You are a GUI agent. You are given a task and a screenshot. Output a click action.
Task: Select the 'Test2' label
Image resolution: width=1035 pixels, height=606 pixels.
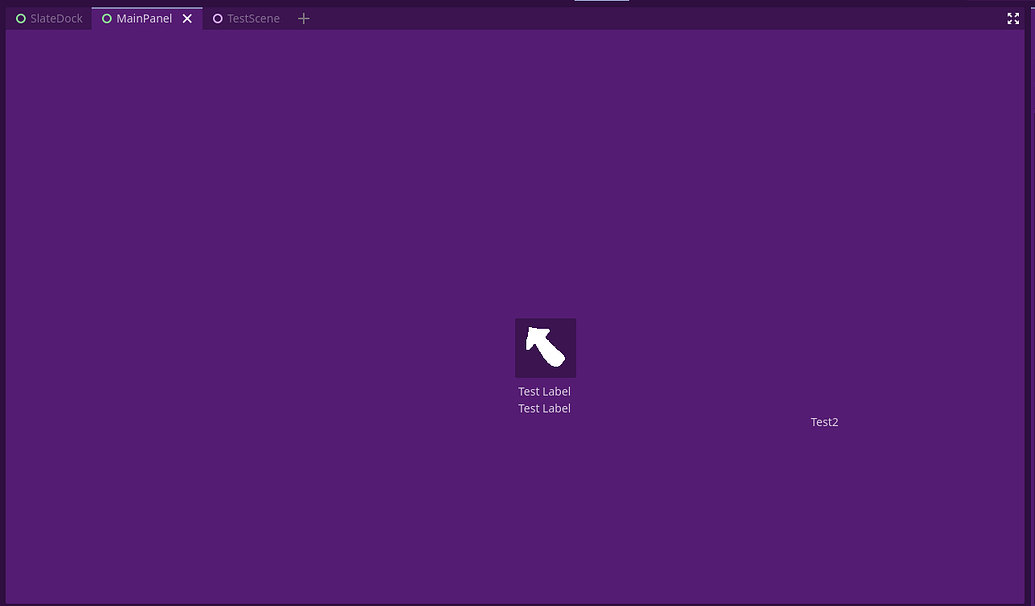pos(824,422)
